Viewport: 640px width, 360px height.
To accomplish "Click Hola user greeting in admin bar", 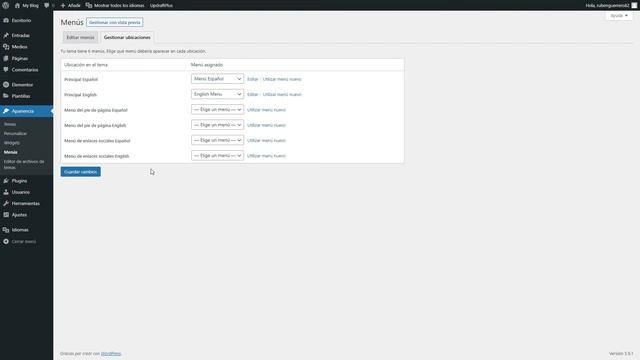I will [x=607, y=5].
